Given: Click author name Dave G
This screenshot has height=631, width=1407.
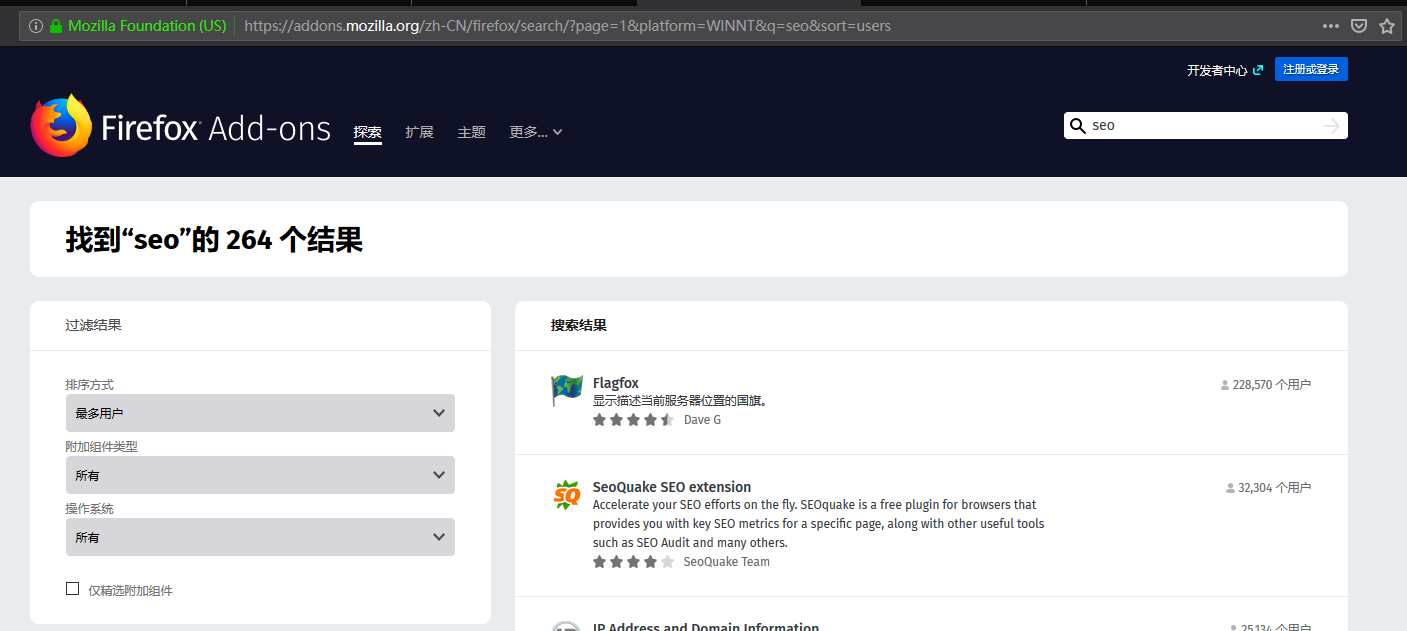Looking at the screenshot, I should 702,420.
